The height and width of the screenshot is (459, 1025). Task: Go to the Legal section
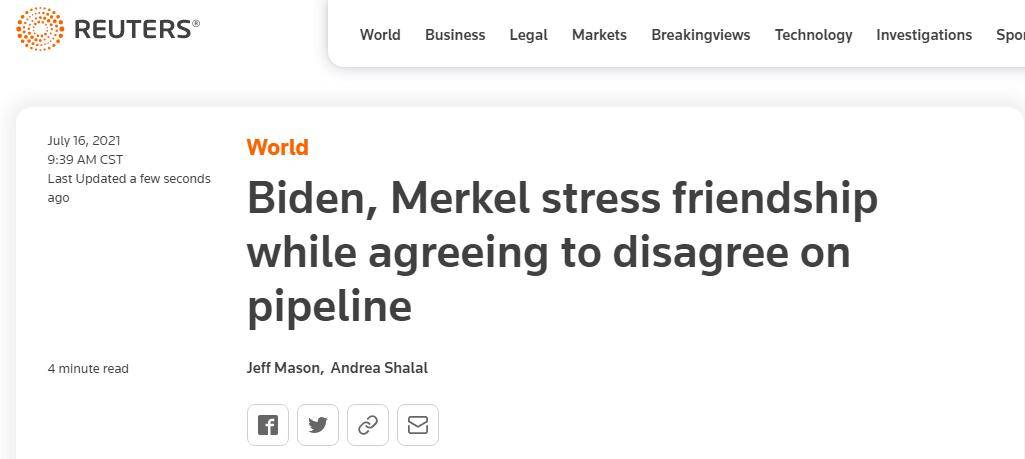click(x=528, y=35)
